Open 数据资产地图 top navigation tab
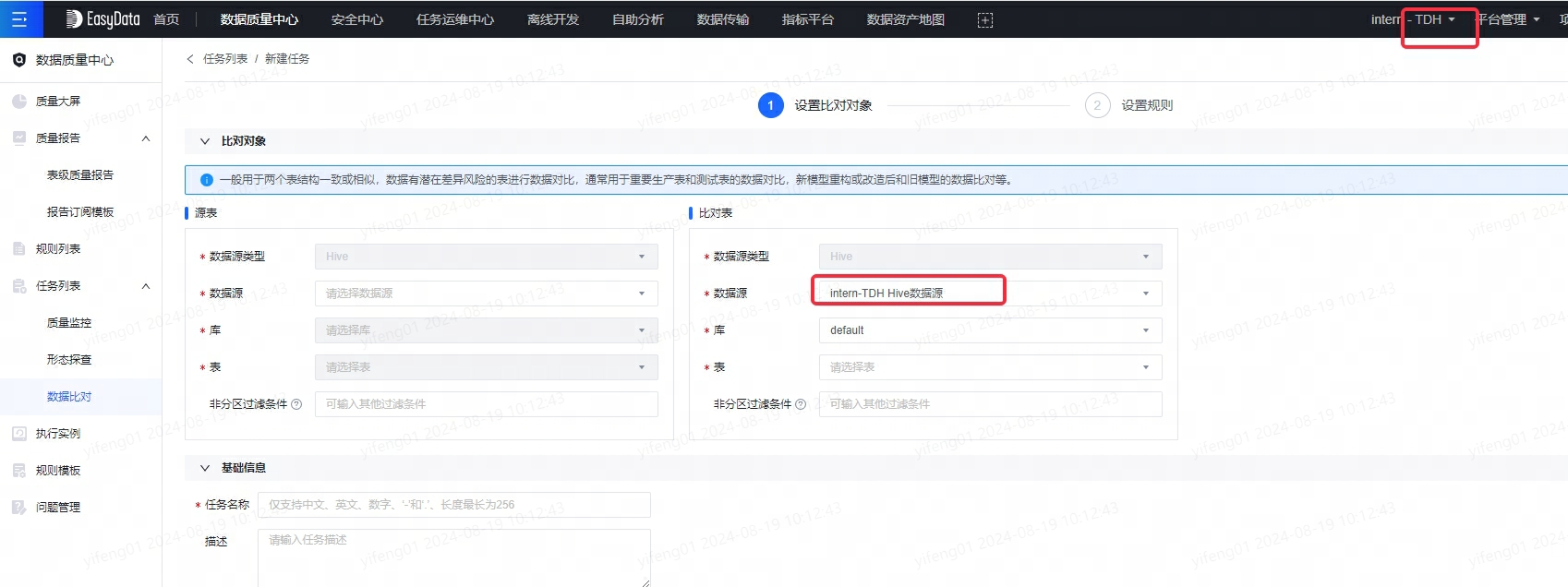Viewport: 1568px width, 587px height. click(x=906, y=19)
